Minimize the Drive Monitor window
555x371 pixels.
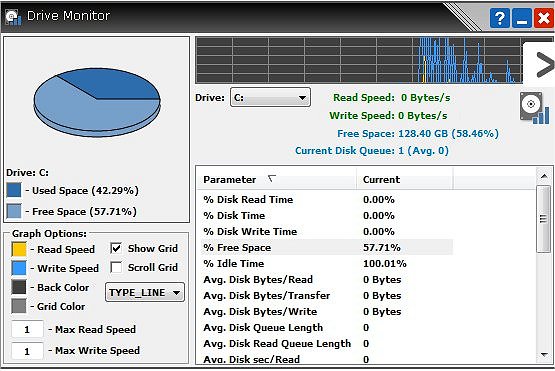pos(522,18)
